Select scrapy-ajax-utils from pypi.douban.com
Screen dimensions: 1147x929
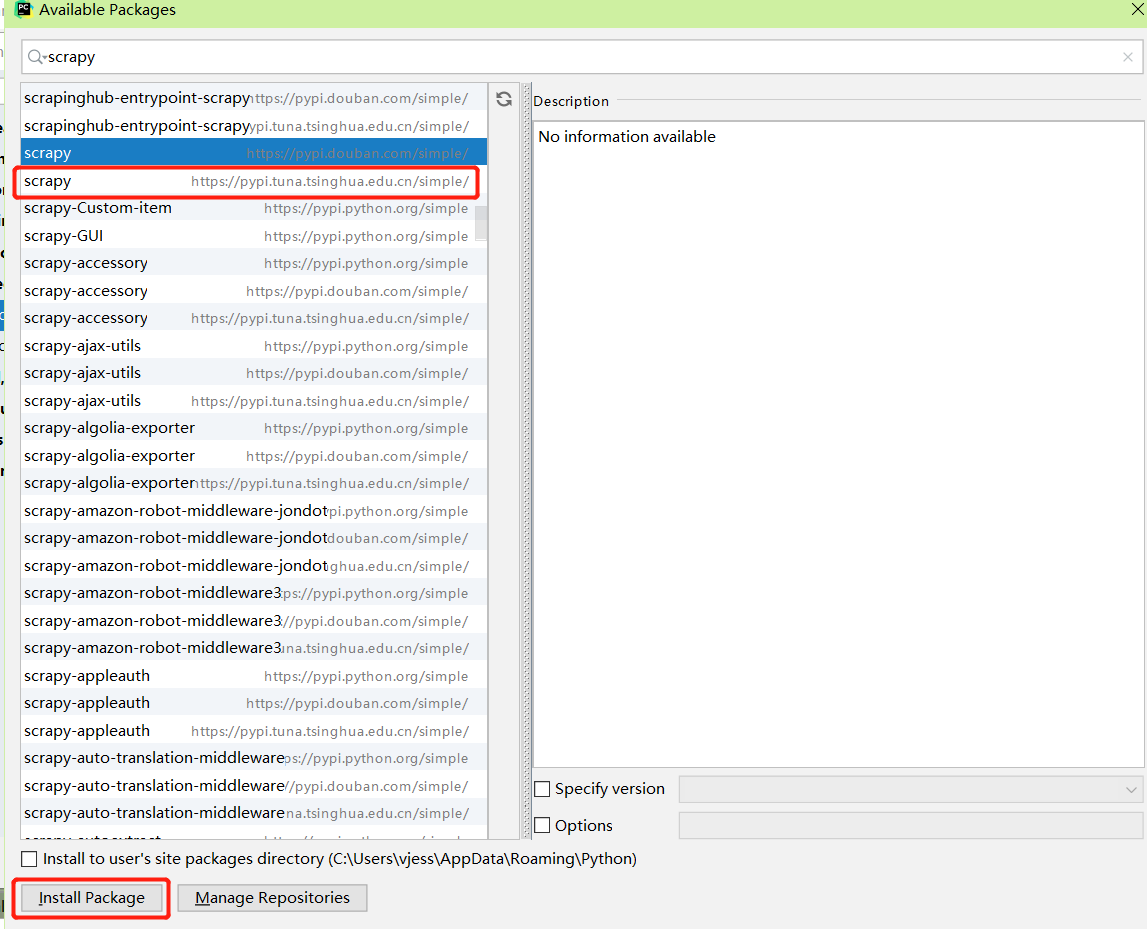coord(254,373)
